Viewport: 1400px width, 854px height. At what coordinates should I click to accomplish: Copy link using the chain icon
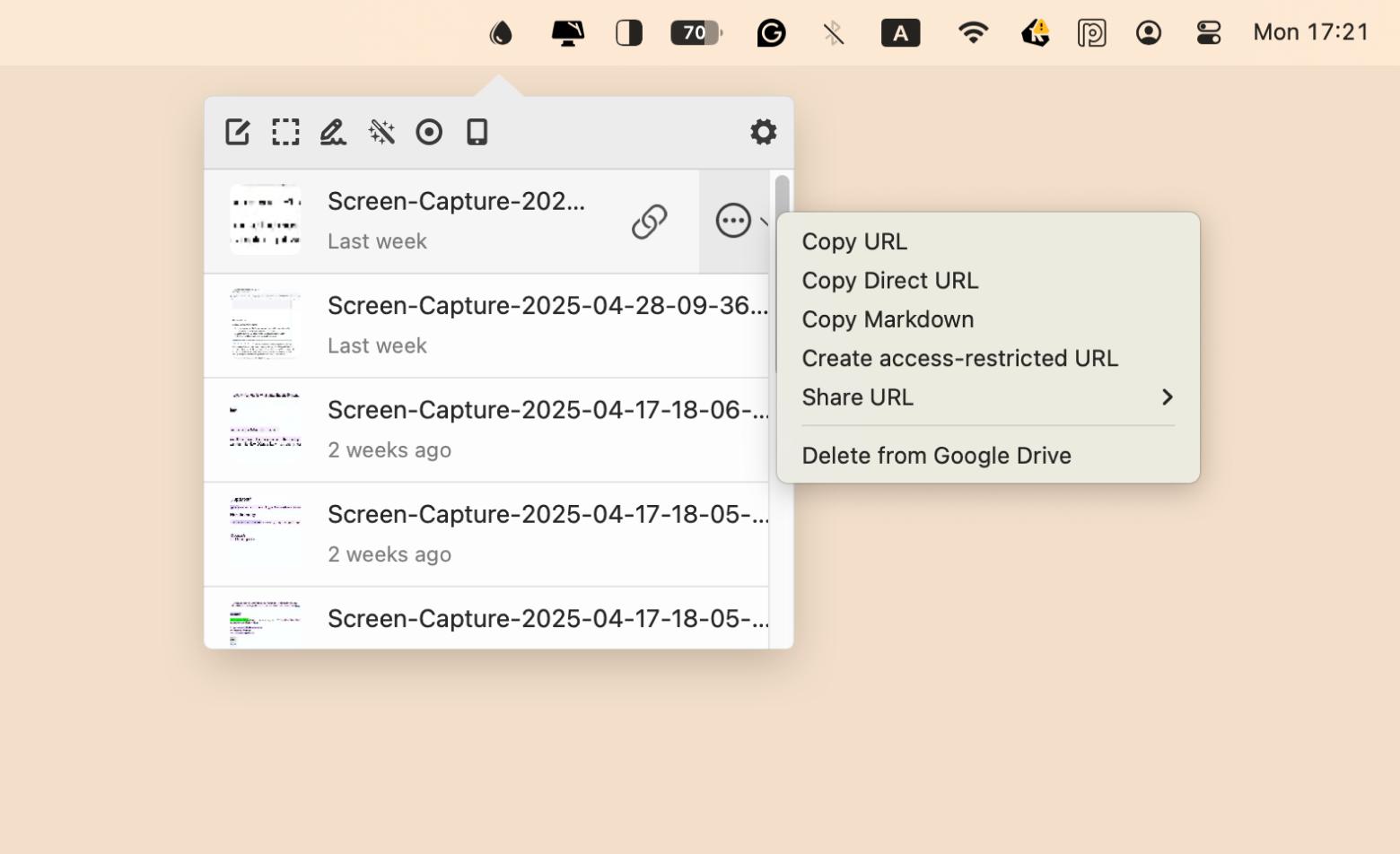click(649, 221)
